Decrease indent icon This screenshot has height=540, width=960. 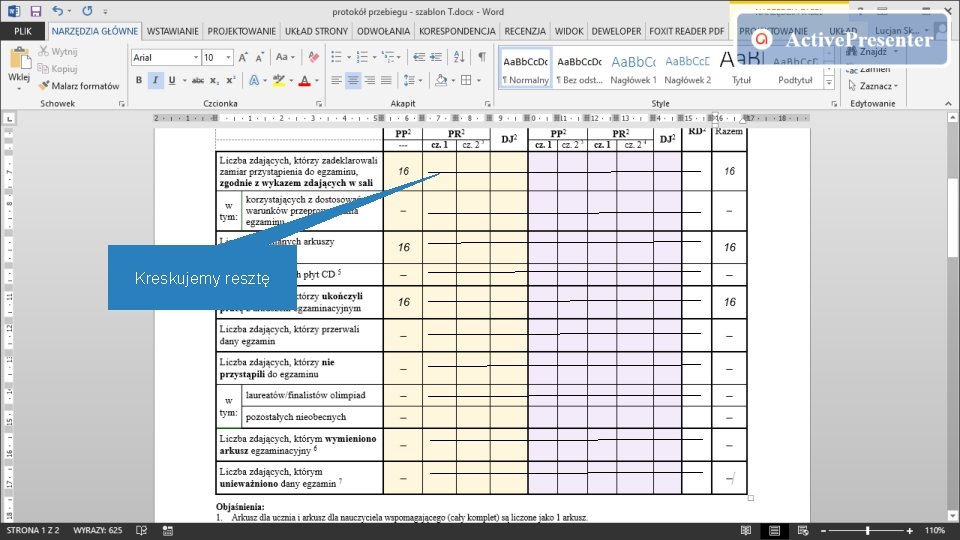pos(419,58)
